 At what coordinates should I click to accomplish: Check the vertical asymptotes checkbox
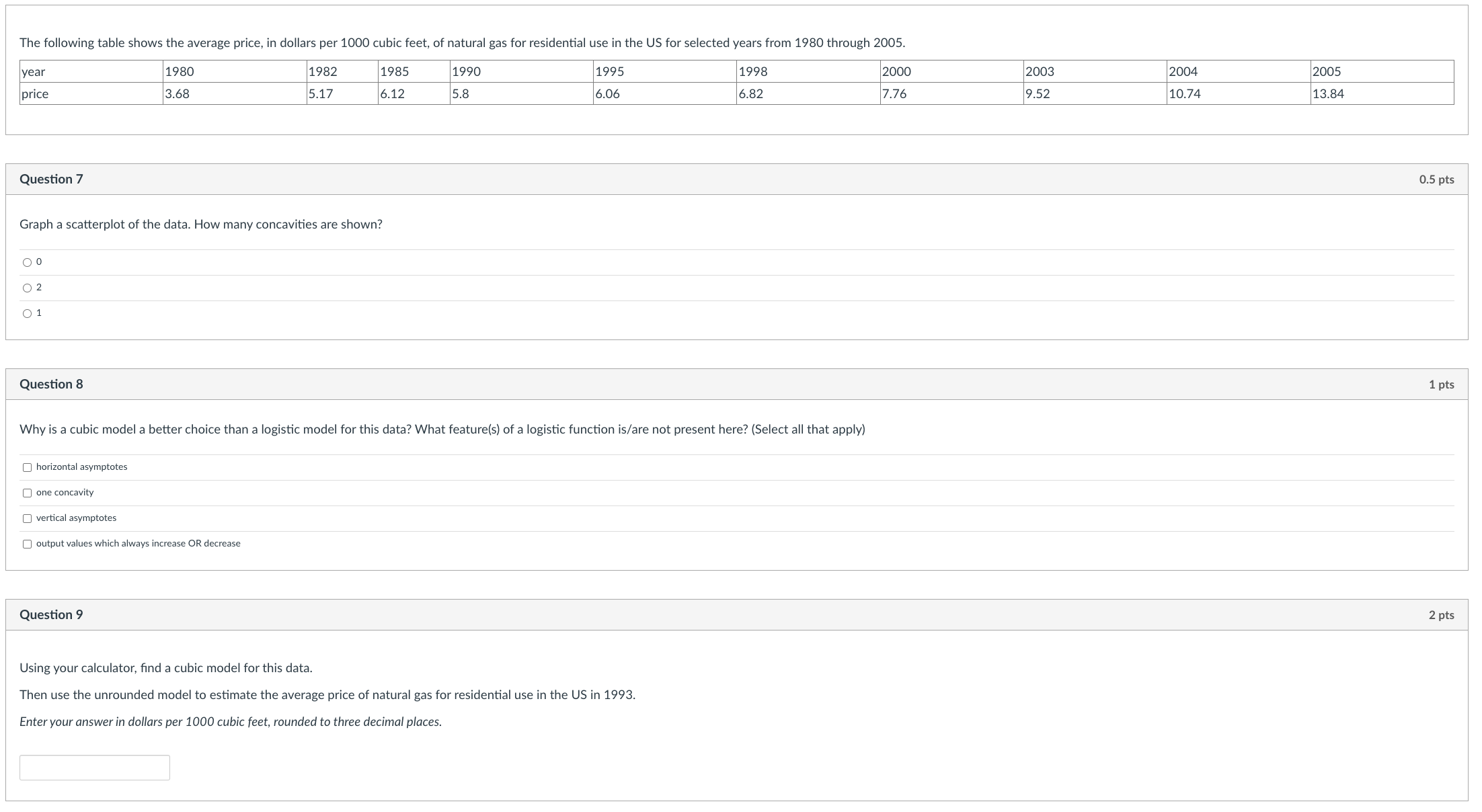[x=27, y=518]
